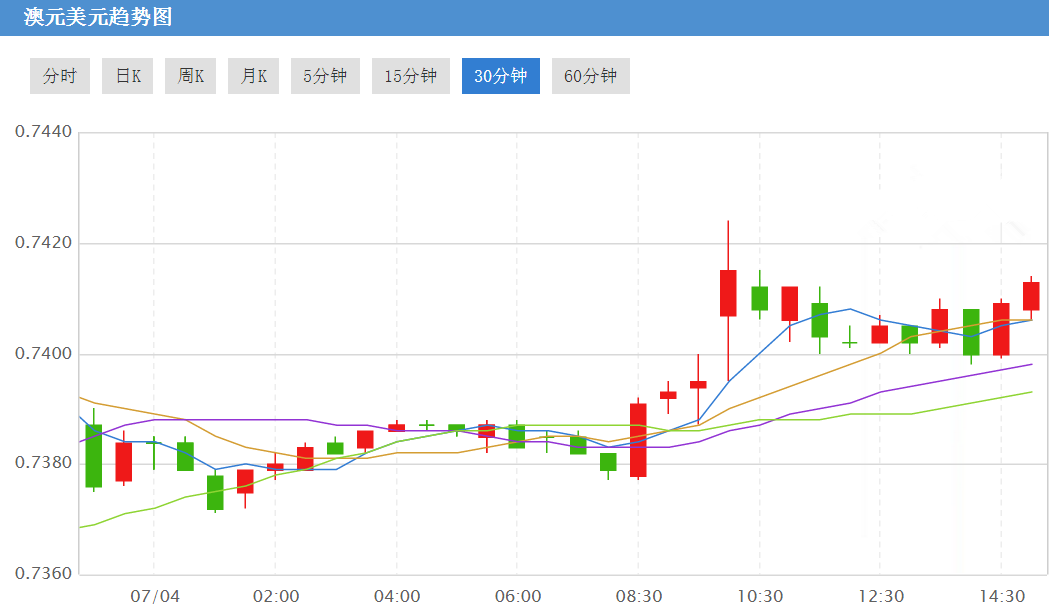The image size is (1049, 613).
Task: Click the last red candle at far right
Action: tap(1031, 296)
